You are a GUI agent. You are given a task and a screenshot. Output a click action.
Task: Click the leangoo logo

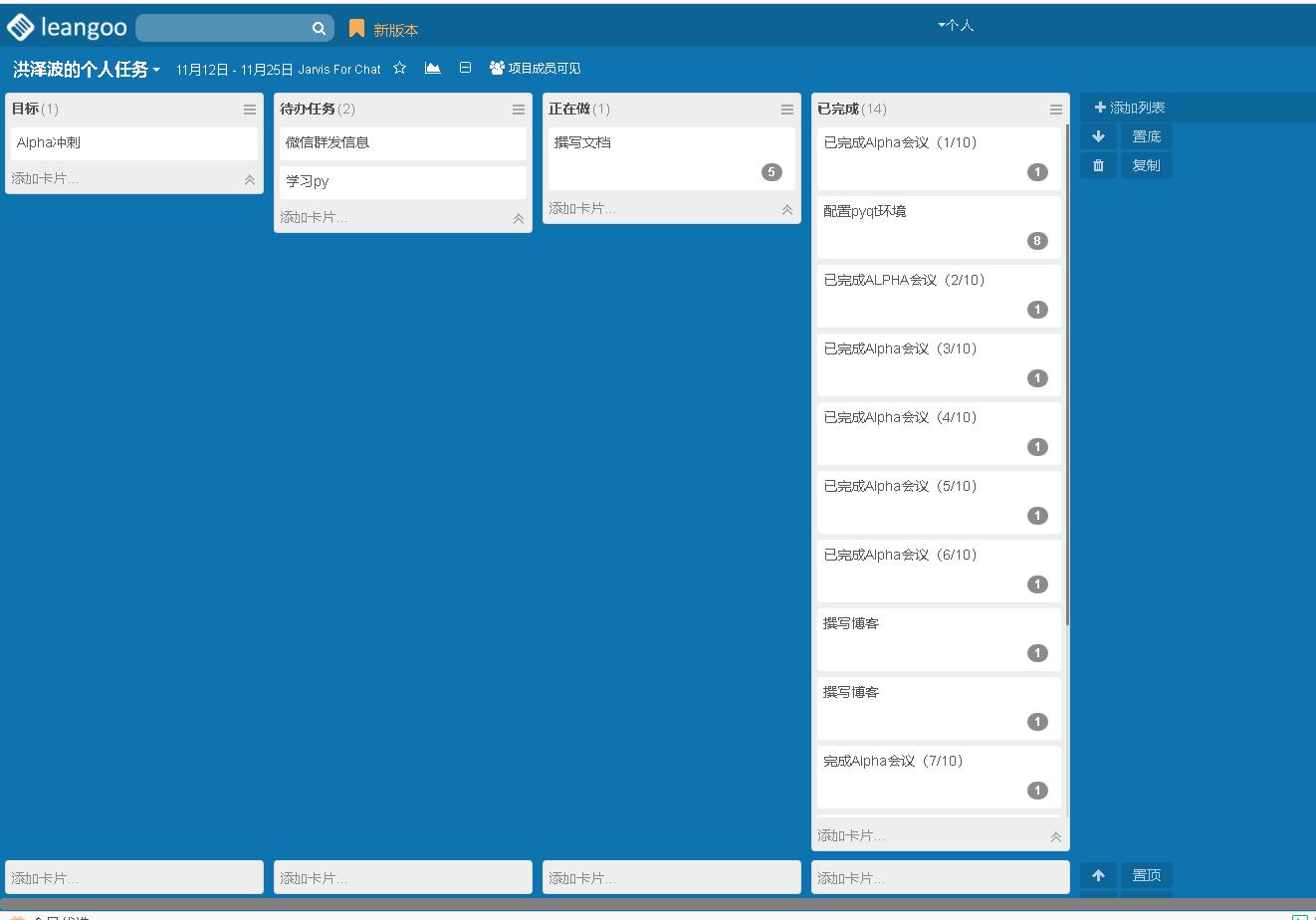tap(67, 28)
